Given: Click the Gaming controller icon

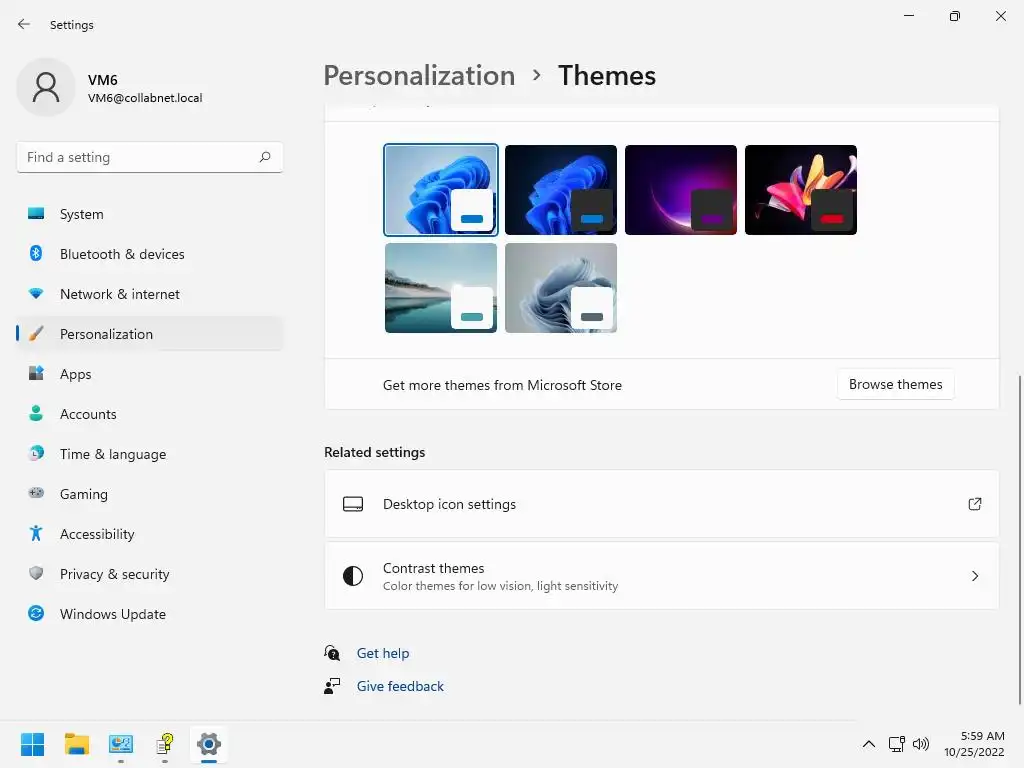Looking at the screenshot, I should click(x=36, y=493).
